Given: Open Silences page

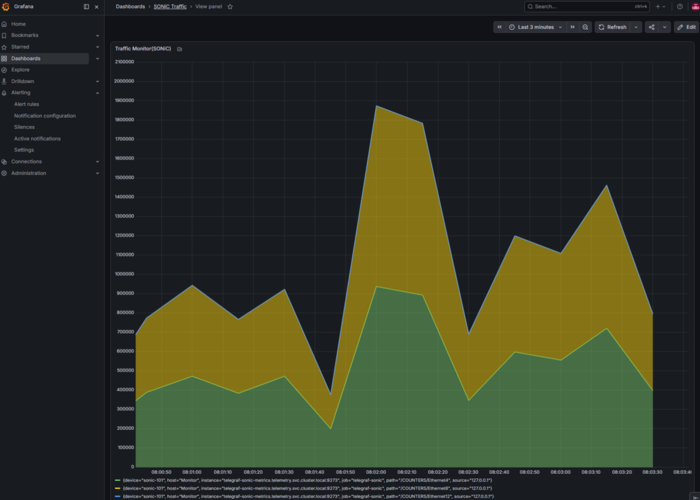Looking at the screenshot, I should [x=24, y=127].
